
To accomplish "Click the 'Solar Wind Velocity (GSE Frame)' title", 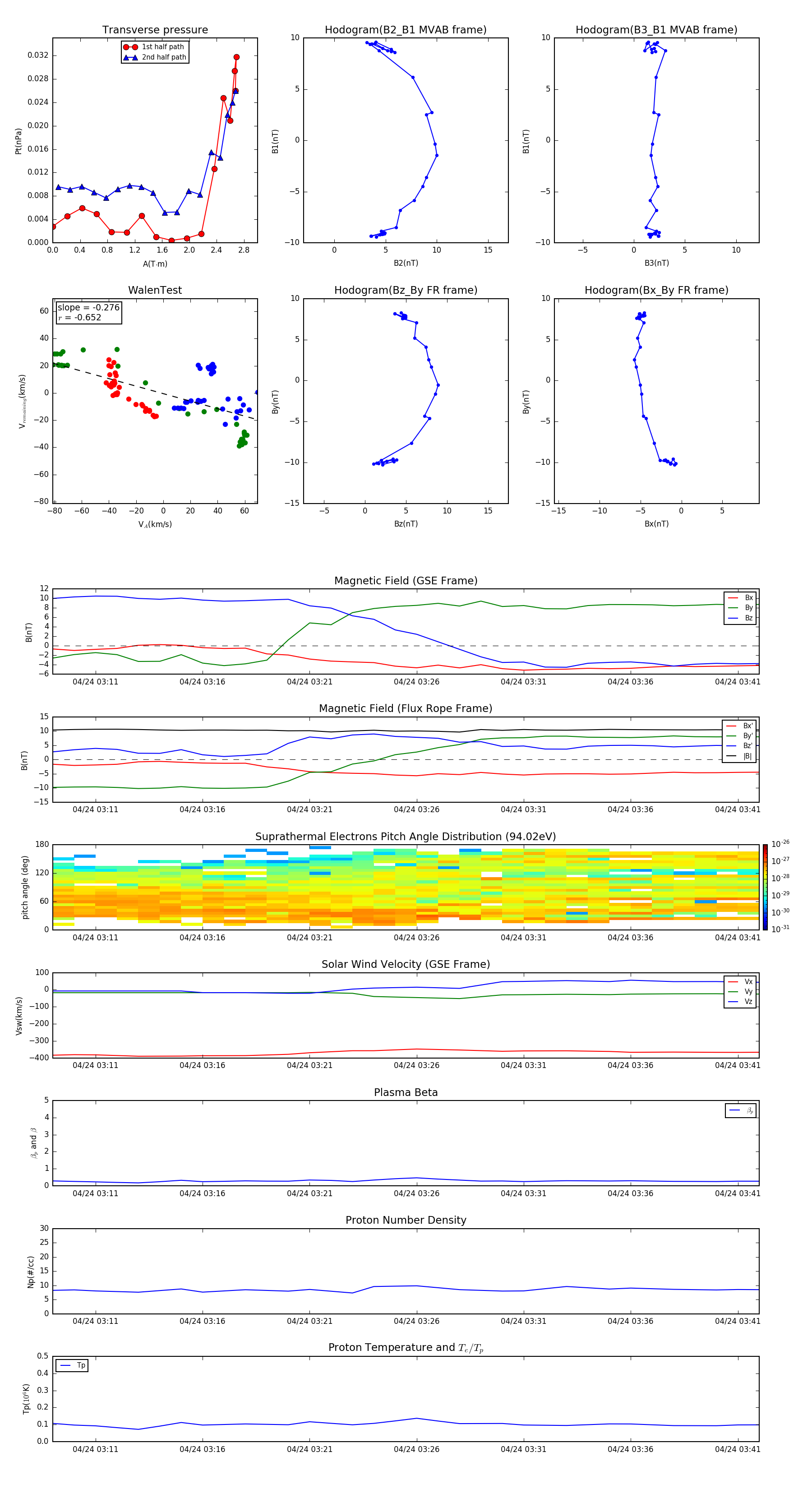I will coord(406,965).
